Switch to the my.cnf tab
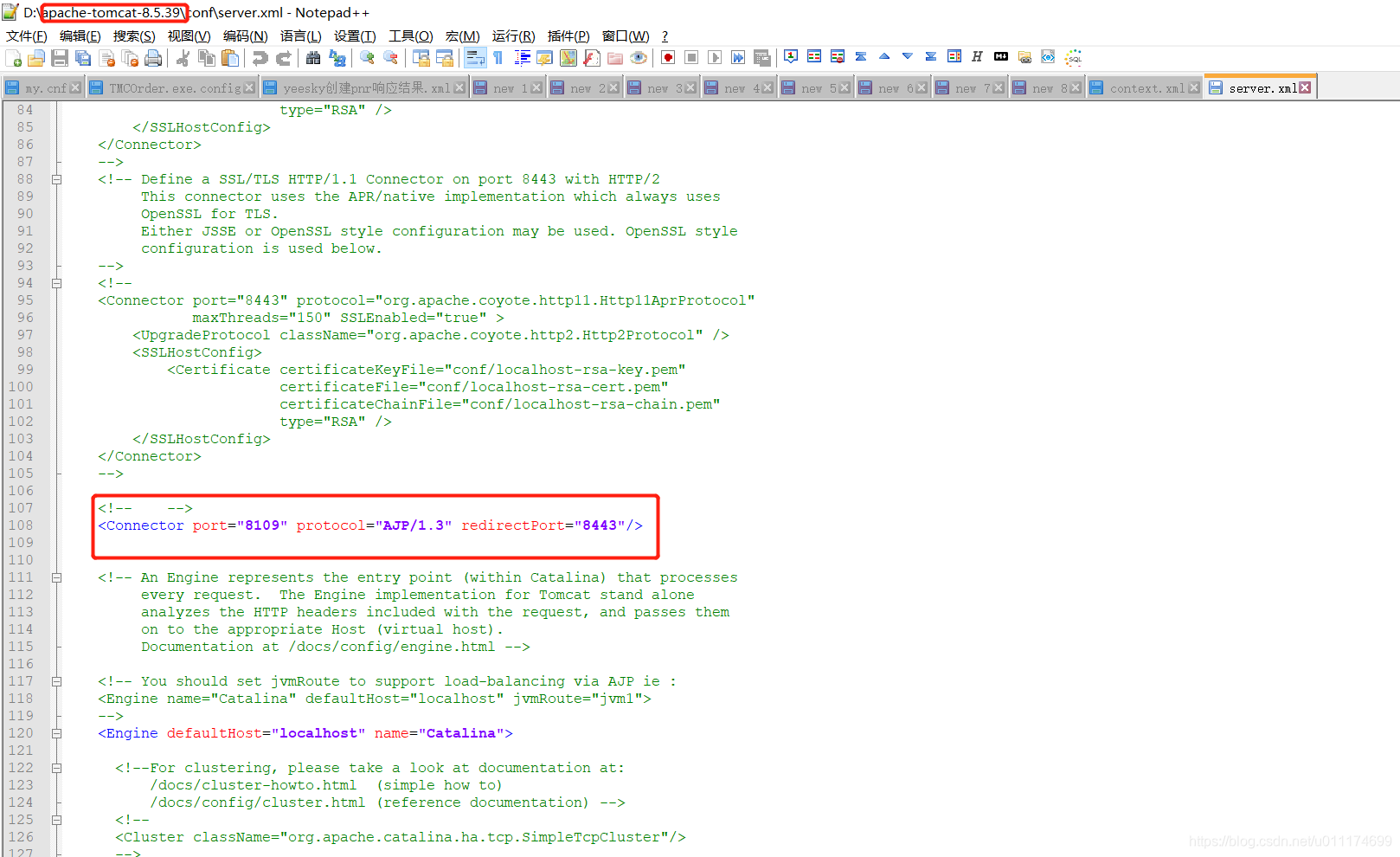The height and width of the screenshot is (857, 1400). (45, 88)
